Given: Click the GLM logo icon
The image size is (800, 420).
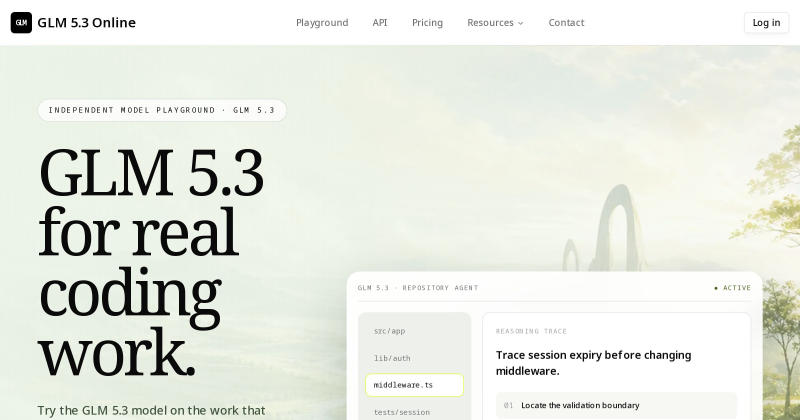Looking at the screenshot, I should pos(21,22).
